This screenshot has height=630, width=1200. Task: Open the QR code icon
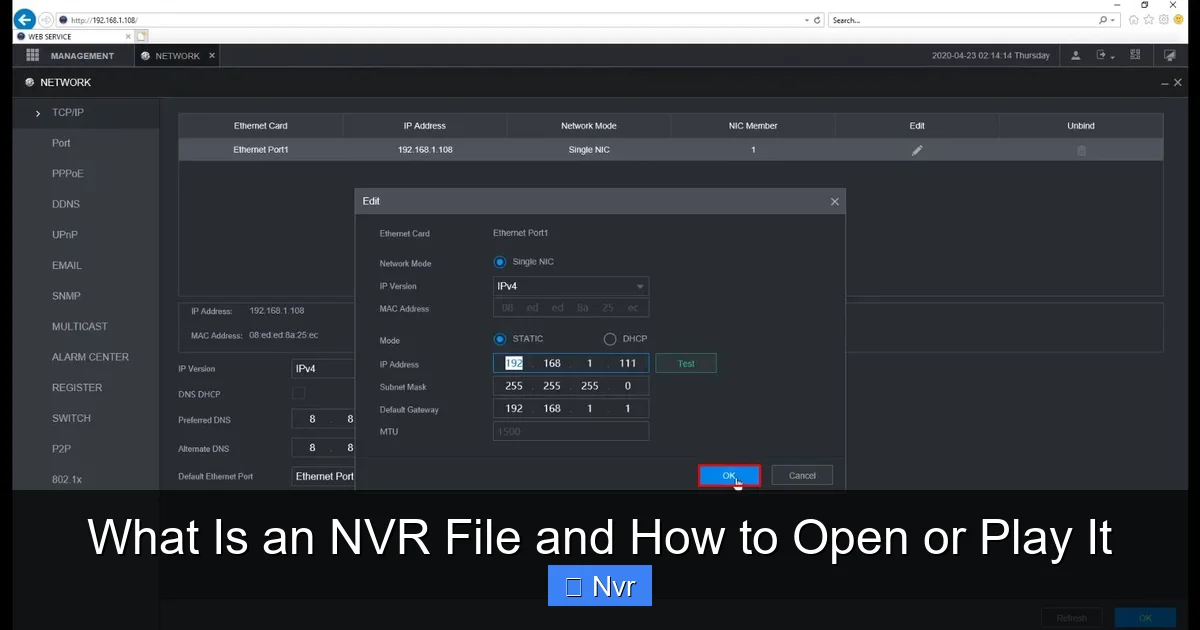pos(1135,55)
